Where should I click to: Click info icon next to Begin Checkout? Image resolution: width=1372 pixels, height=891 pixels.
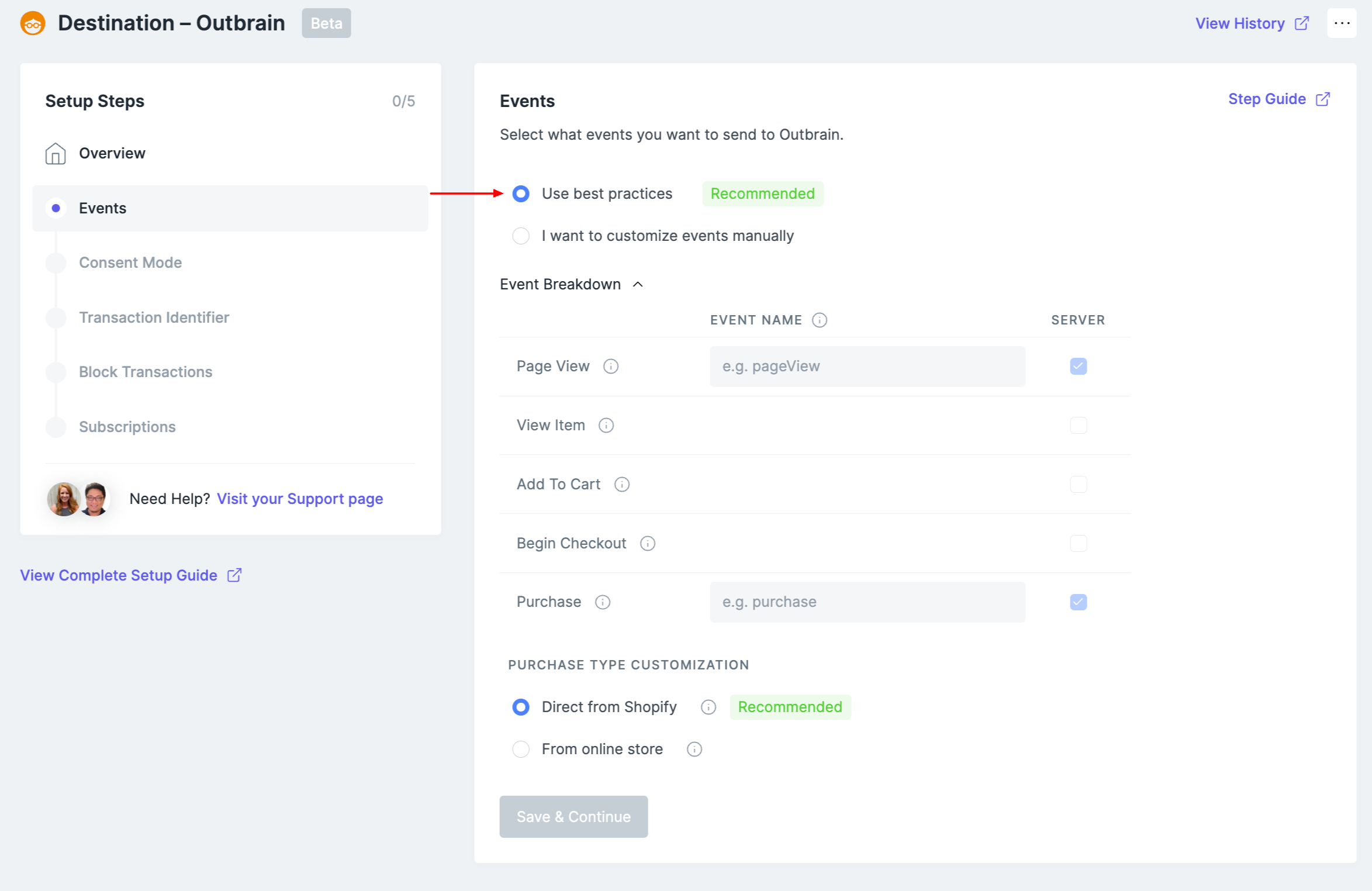pos(647,544)
